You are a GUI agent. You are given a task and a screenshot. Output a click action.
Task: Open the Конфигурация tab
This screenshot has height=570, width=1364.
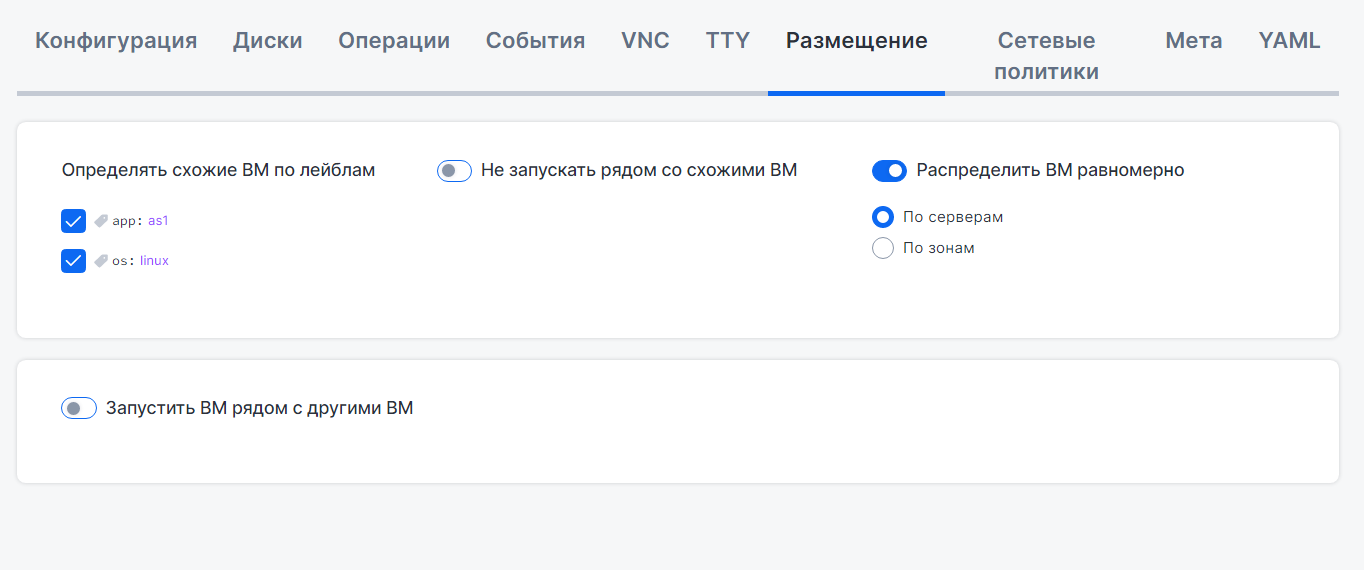click(x=116, y=41)
